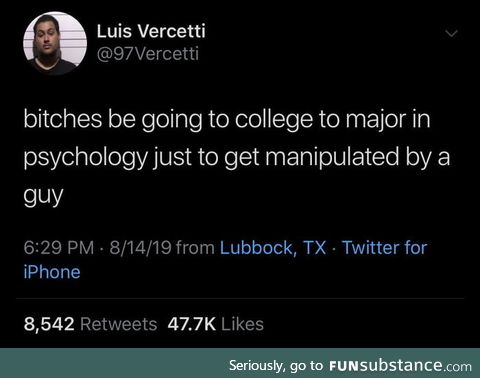View the 8,542 retweets count
The height and width of the screenshot is (378, 480).
(49, 324)
